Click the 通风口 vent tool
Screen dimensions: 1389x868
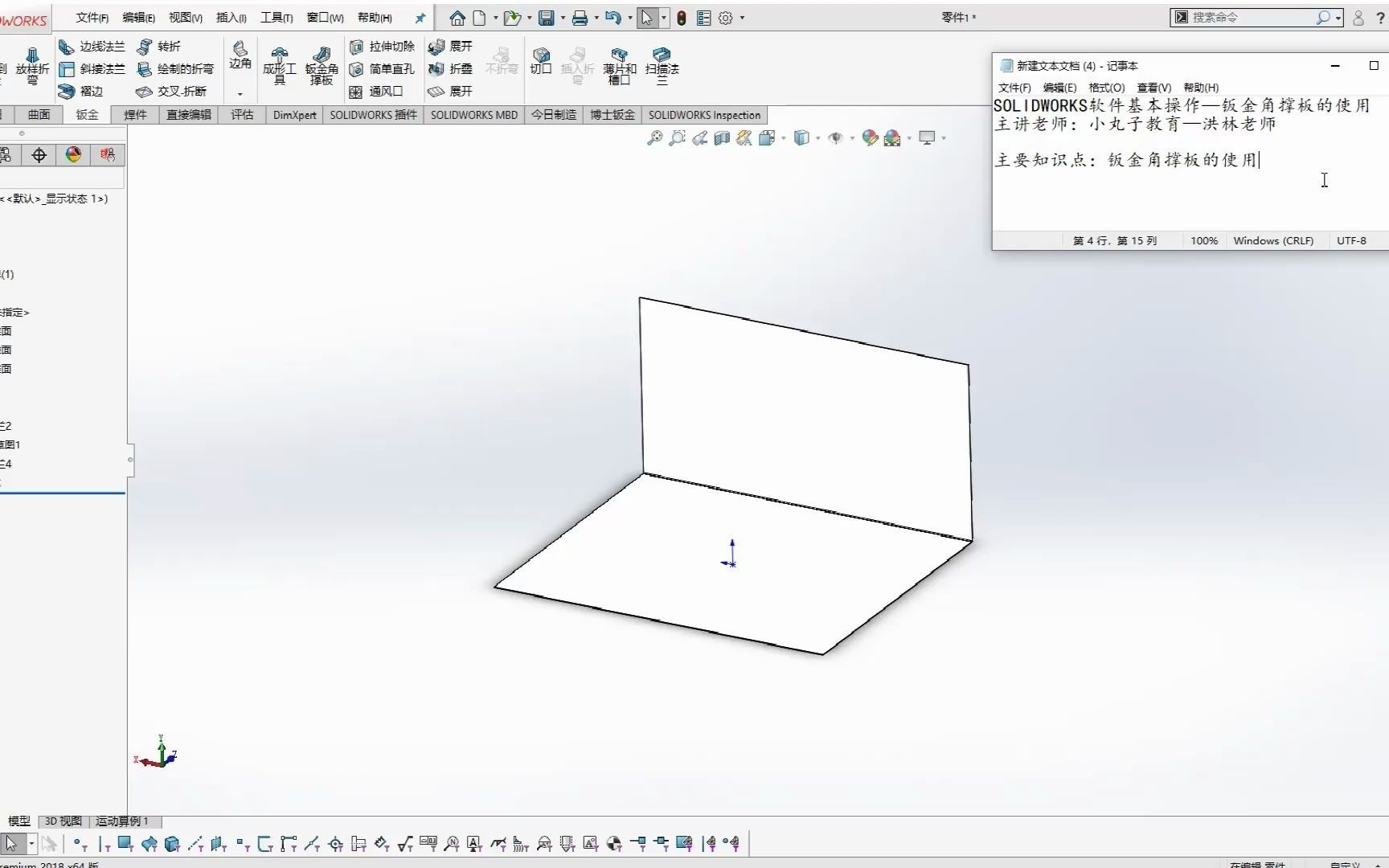382,91
